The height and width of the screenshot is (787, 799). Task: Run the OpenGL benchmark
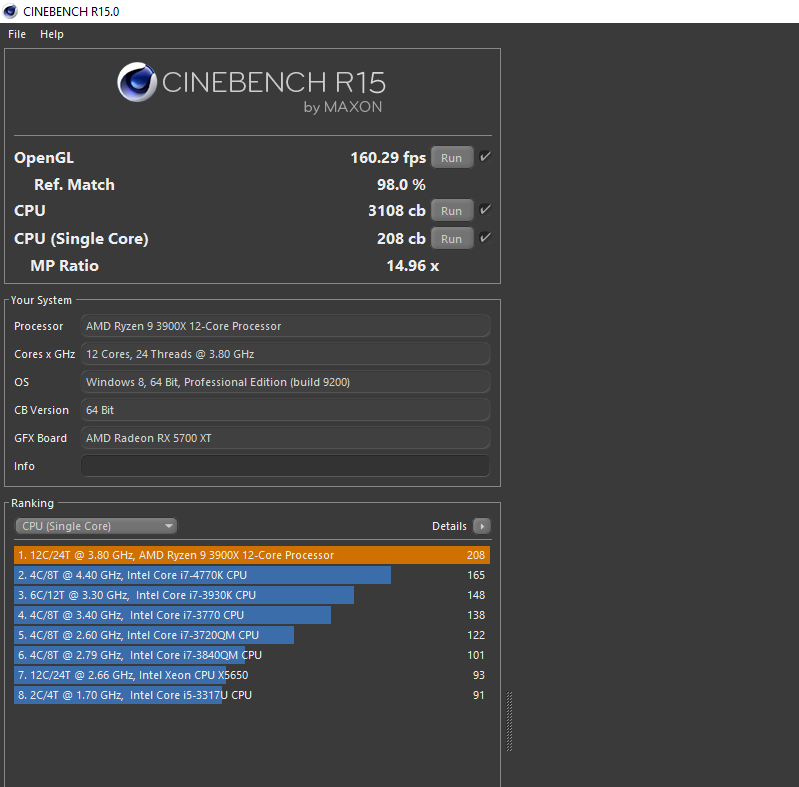pos(451,158)
